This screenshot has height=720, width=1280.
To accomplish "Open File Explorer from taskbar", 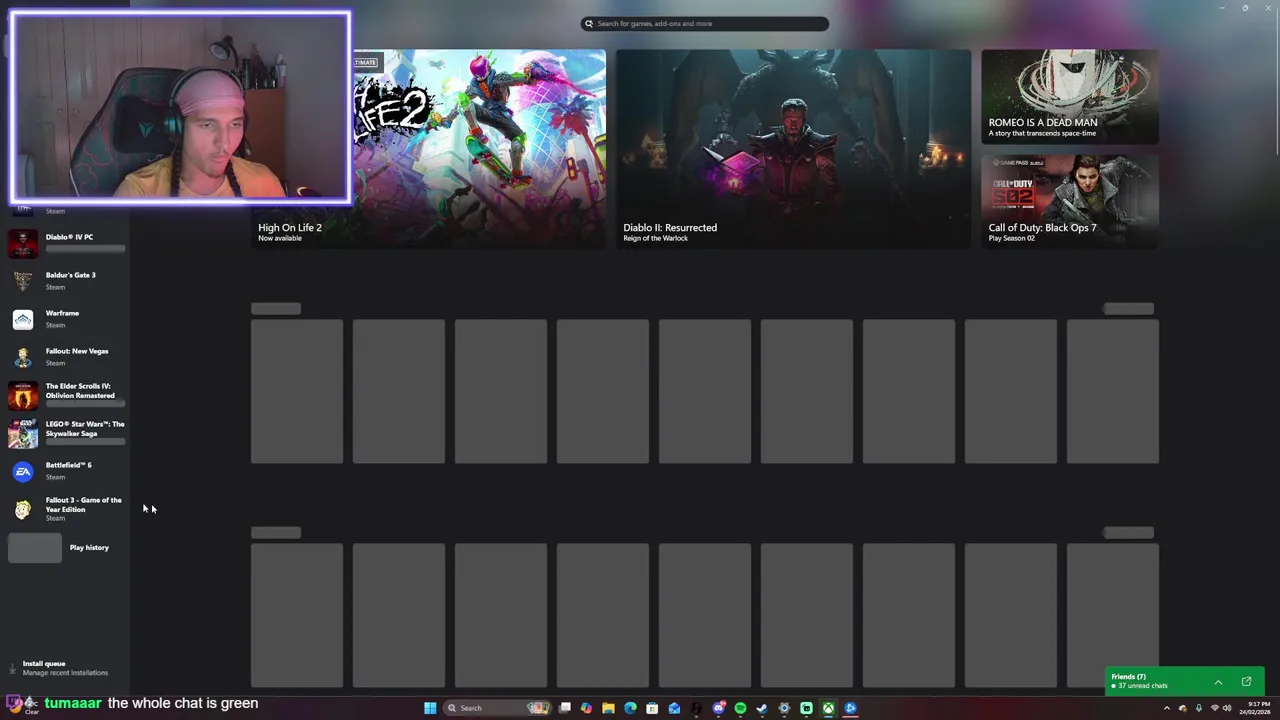I will [608, 708].
